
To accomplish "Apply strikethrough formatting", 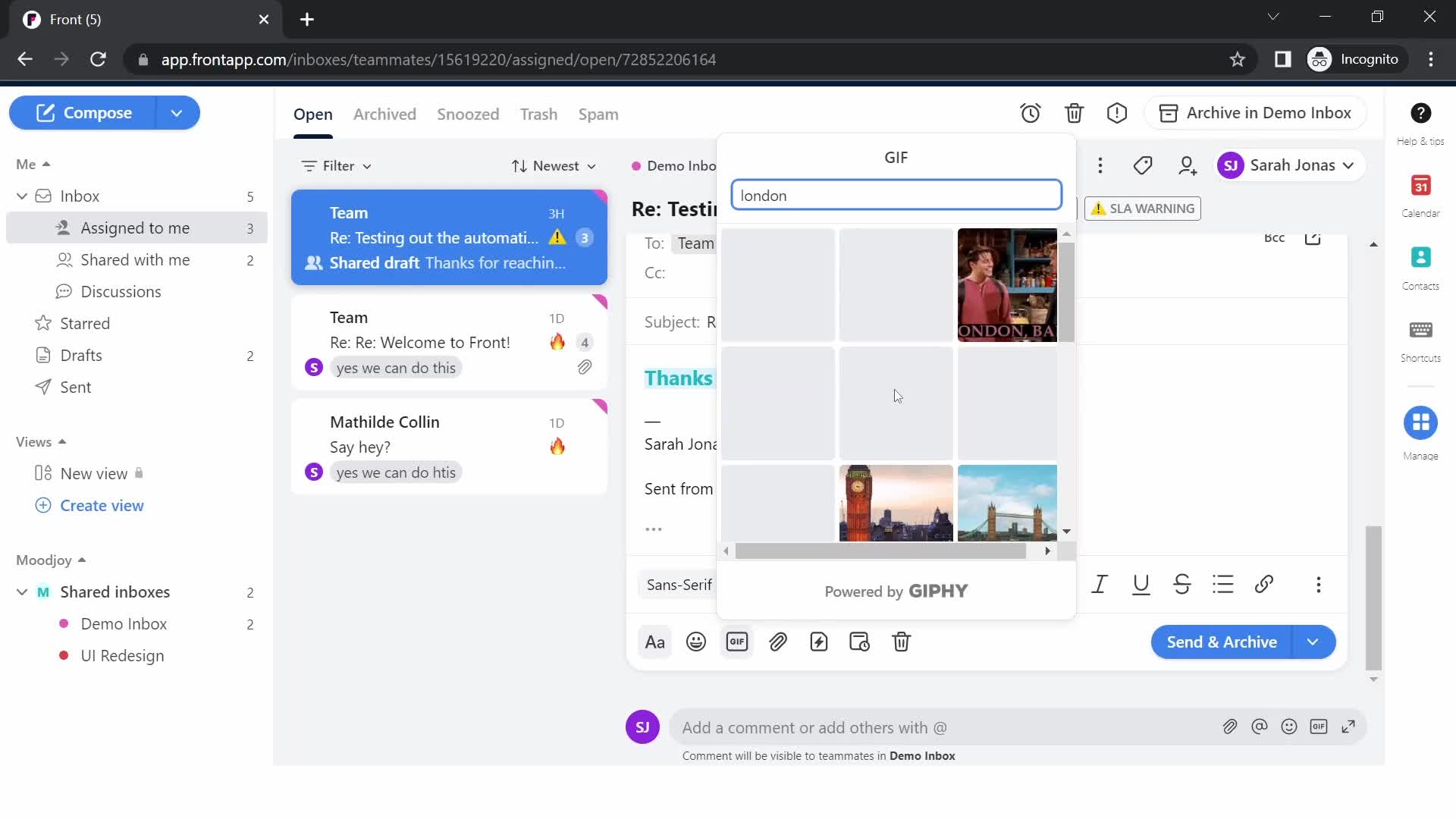I will [1181, 584].
